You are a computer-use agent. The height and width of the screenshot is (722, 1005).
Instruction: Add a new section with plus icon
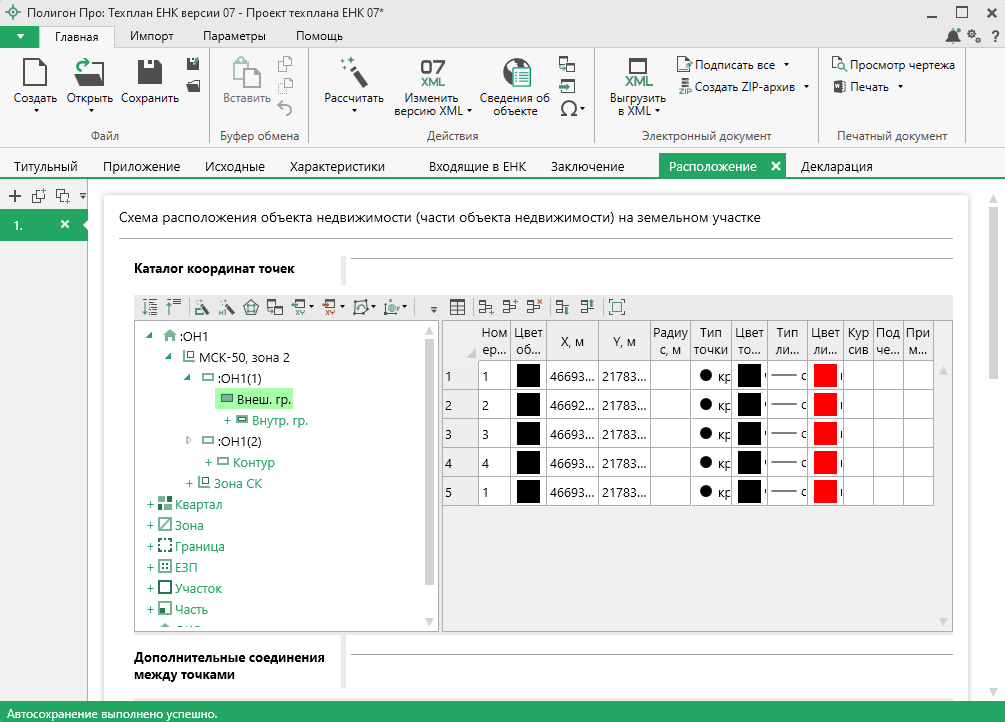pos(15,196)
